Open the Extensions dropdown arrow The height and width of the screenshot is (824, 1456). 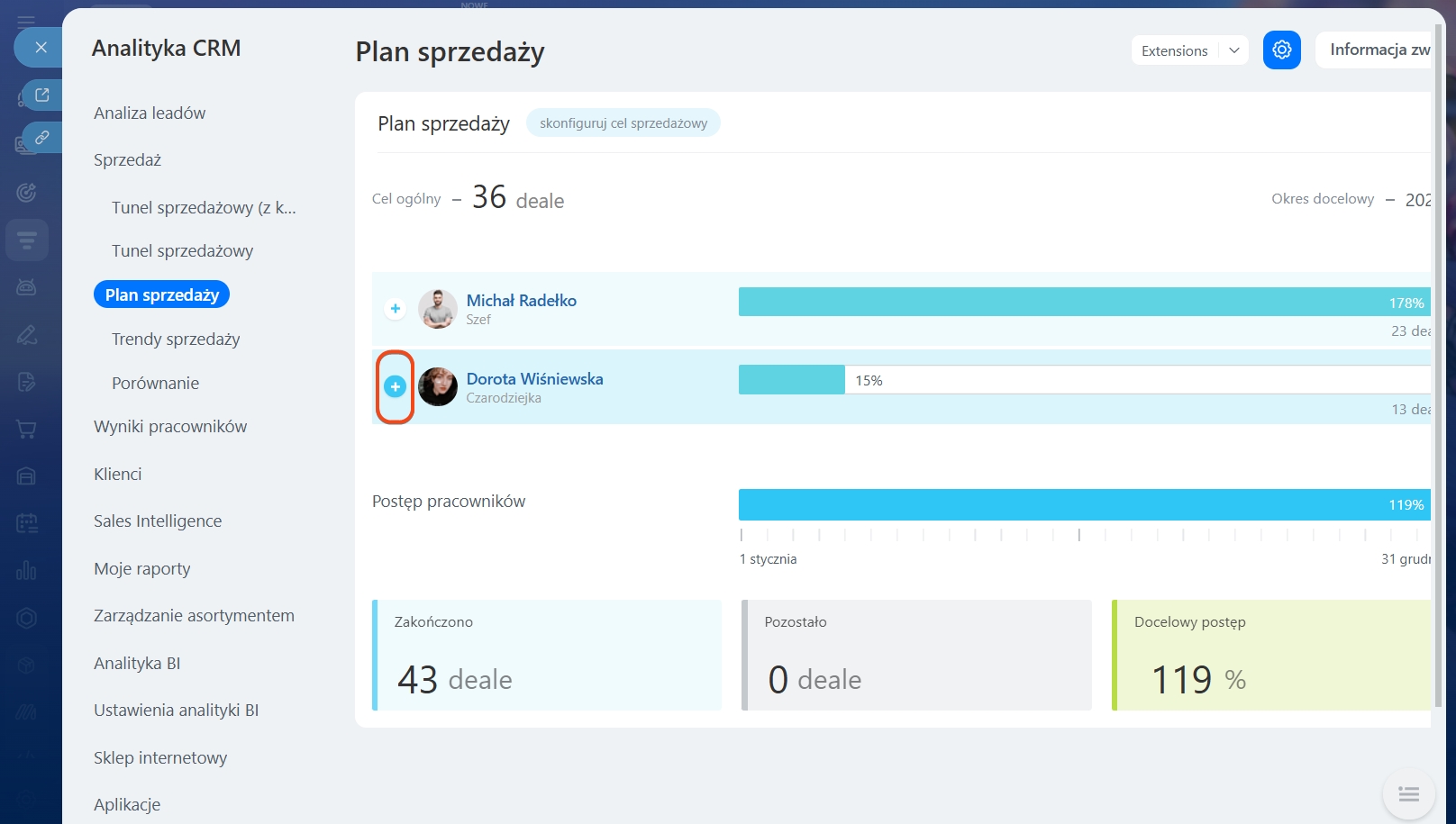[1234, 50]
